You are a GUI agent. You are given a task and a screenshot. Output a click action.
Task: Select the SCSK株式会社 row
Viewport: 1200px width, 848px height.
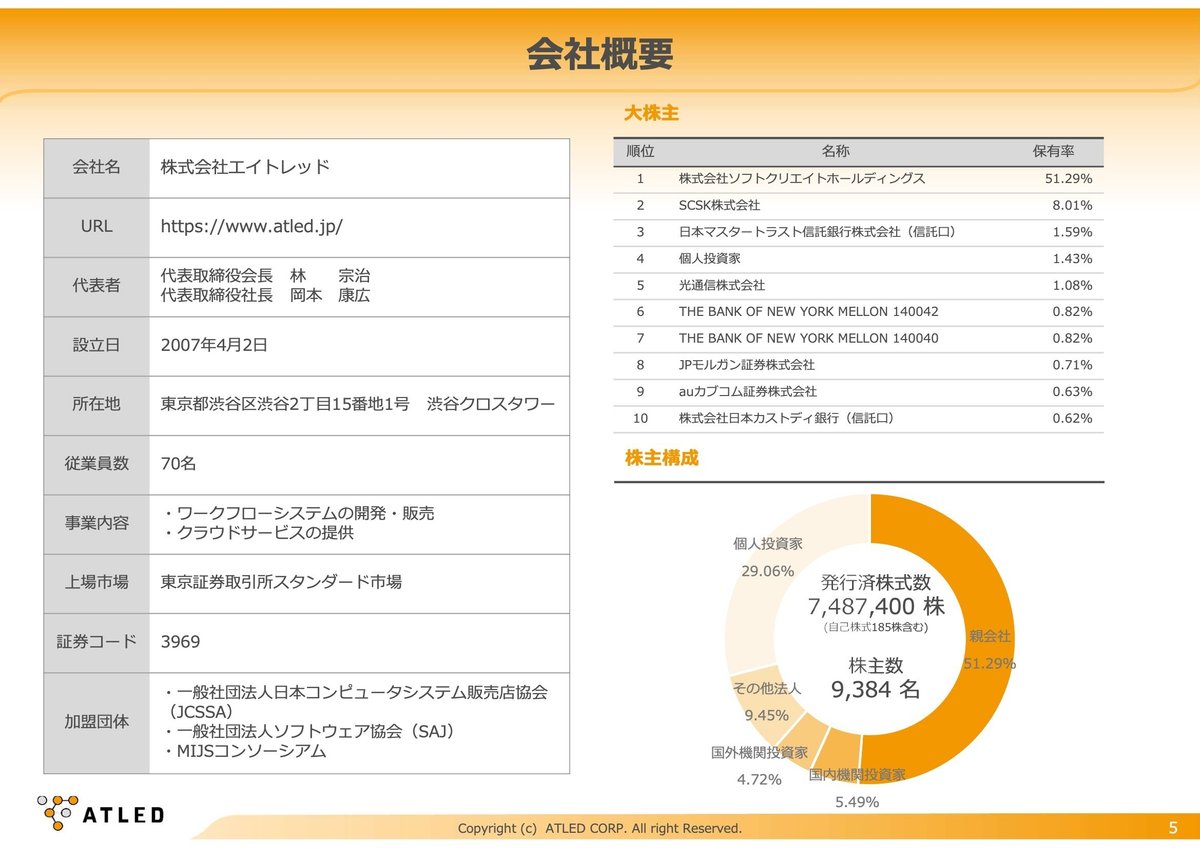pyautogui.click(x=859, y=206)
